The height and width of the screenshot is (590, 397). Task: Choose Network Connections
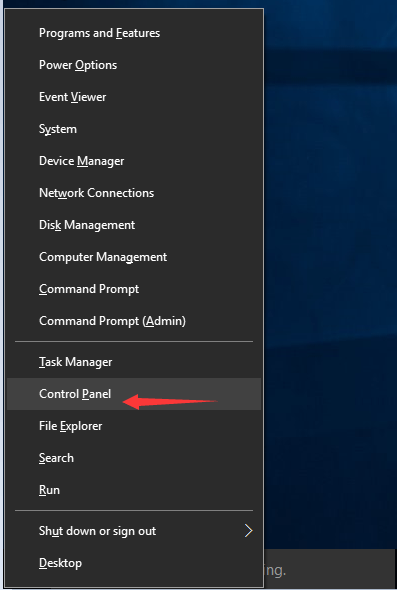(x=134, y=193)
